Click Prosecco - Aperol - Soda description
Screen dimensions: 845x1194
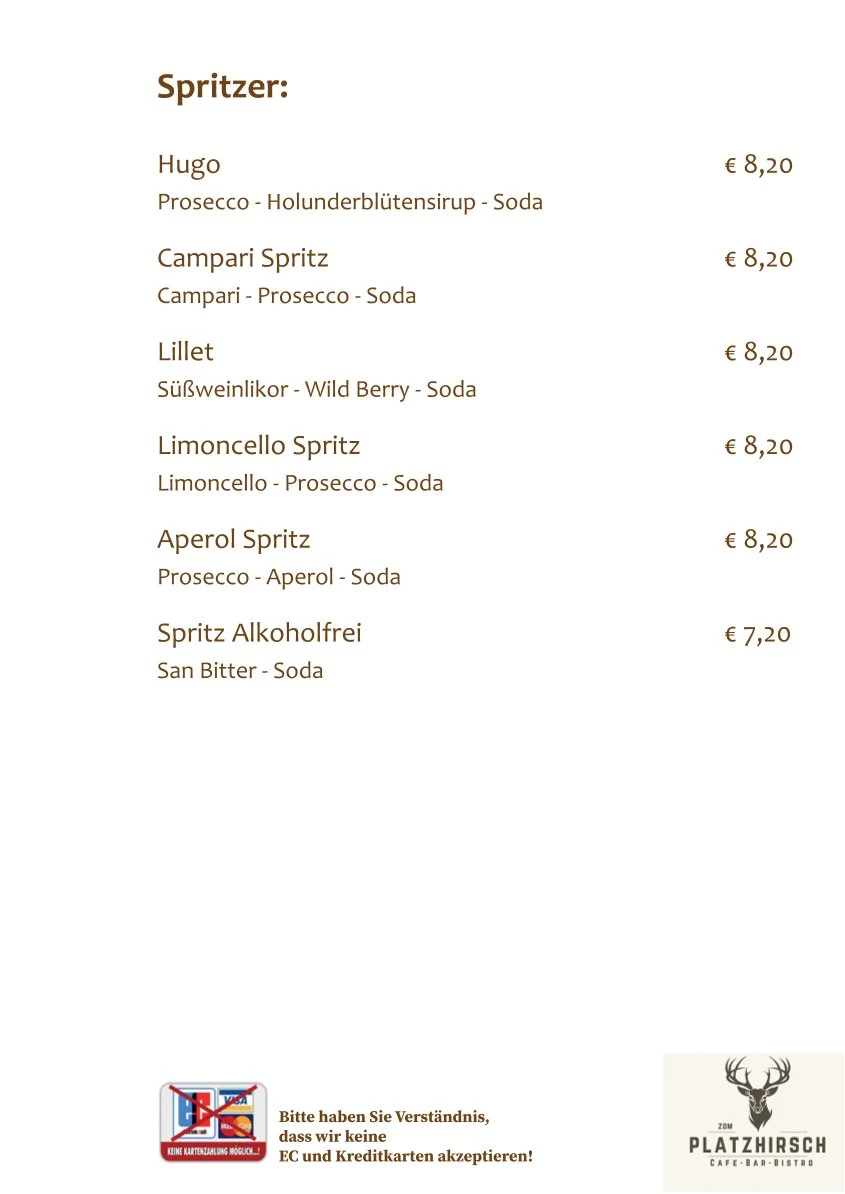tap(279, 576)
